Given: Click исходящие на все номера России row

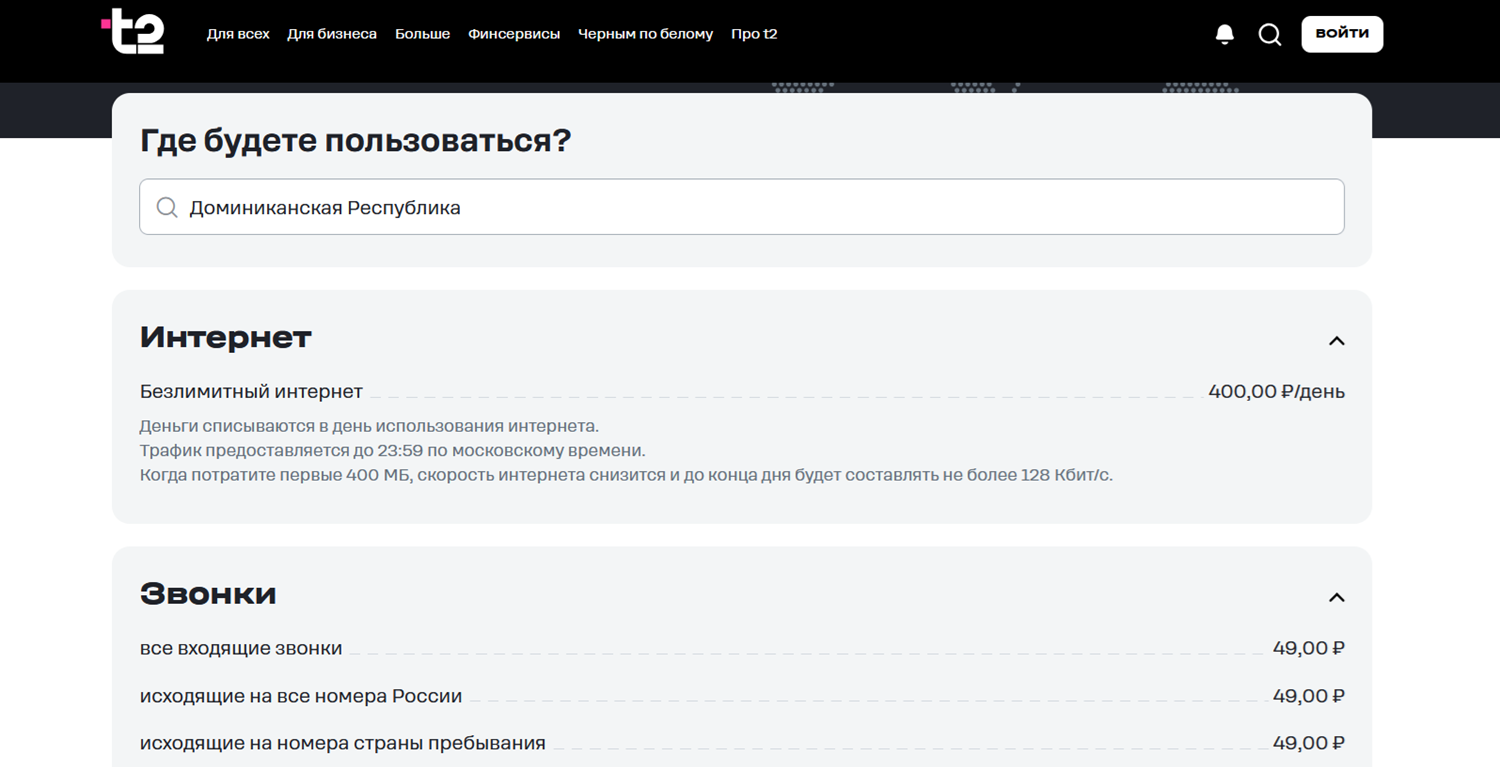Looking at the screenshot, I should click(741, 696).
